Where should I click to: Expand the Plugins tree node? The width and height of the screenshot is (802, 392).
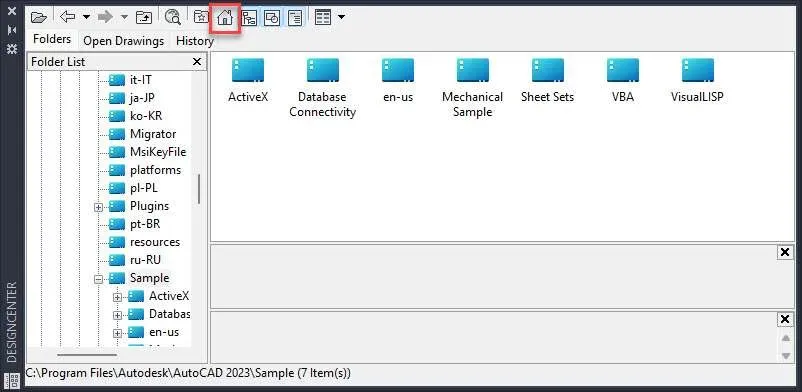pos(99,207)
